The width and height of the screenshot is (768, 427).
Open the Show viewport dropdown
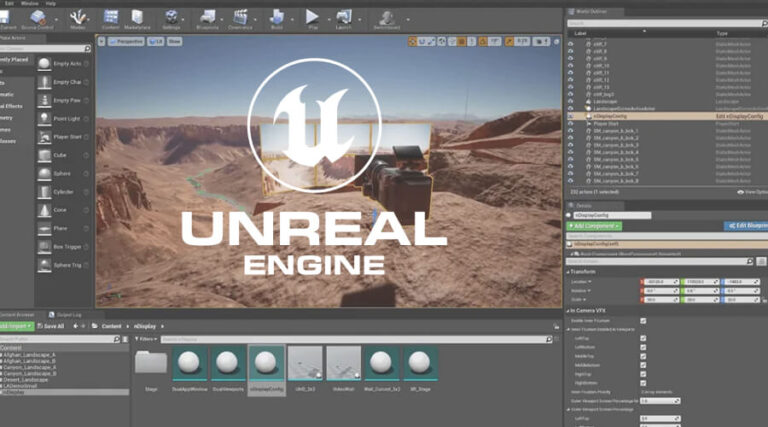tap(174, 42)
